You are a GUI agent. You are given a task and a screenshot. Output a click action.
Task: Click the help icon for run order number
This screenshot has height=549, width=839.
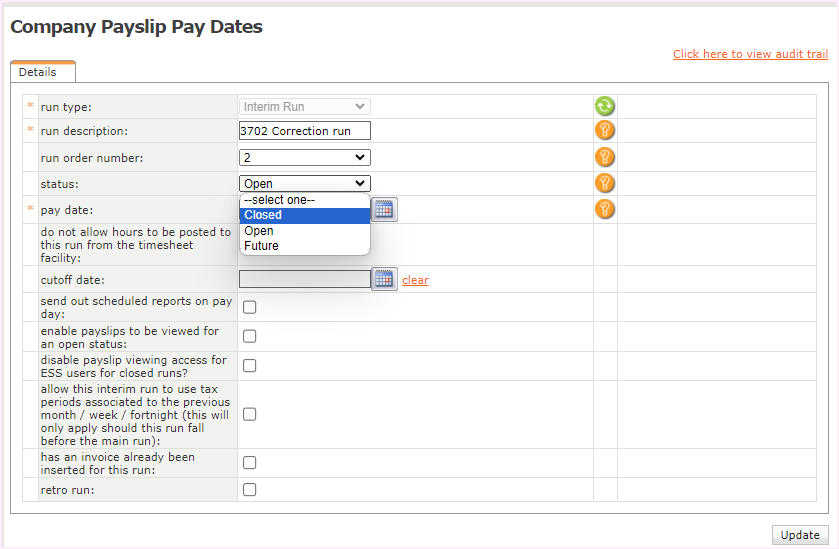[x=604, y=157]
